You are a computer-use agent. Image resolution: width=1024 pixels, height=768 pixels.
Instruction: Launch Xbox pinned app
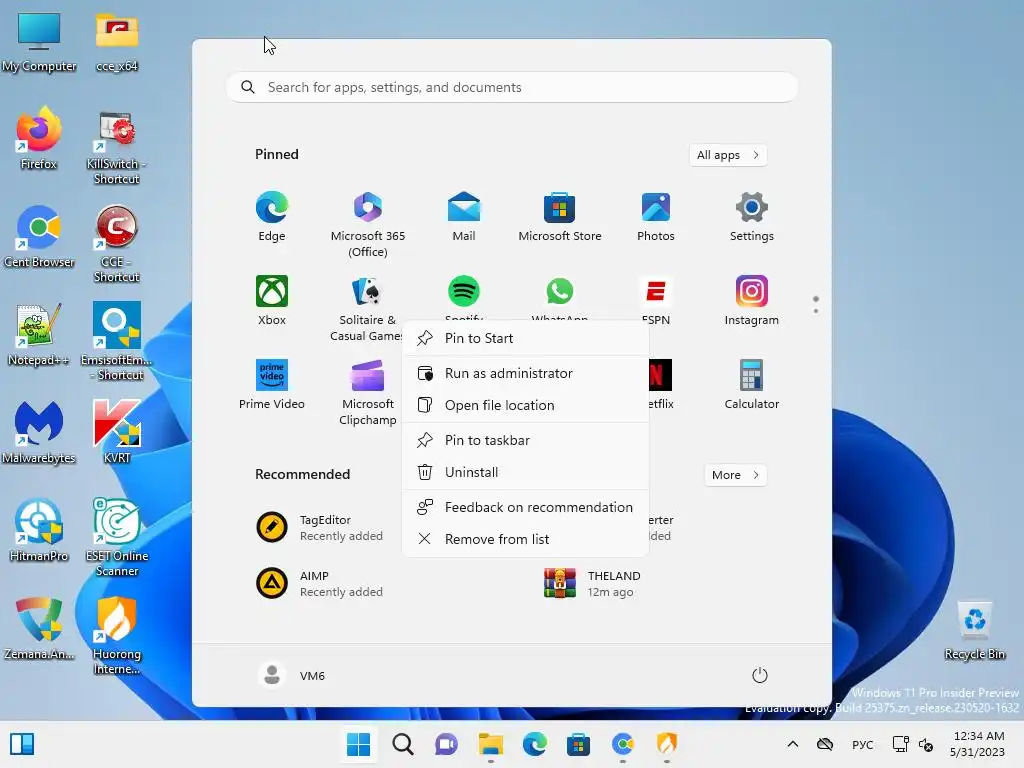coord(272,301)
